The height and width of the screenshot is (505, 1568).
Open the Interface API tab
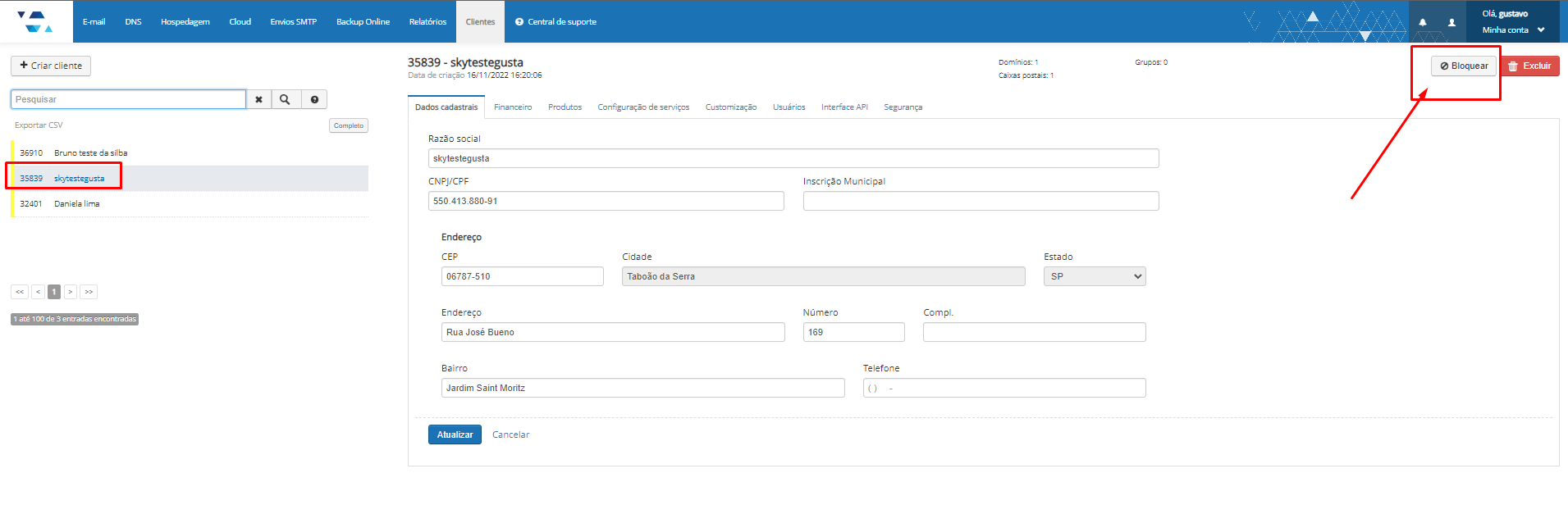(x=844, y=107)
